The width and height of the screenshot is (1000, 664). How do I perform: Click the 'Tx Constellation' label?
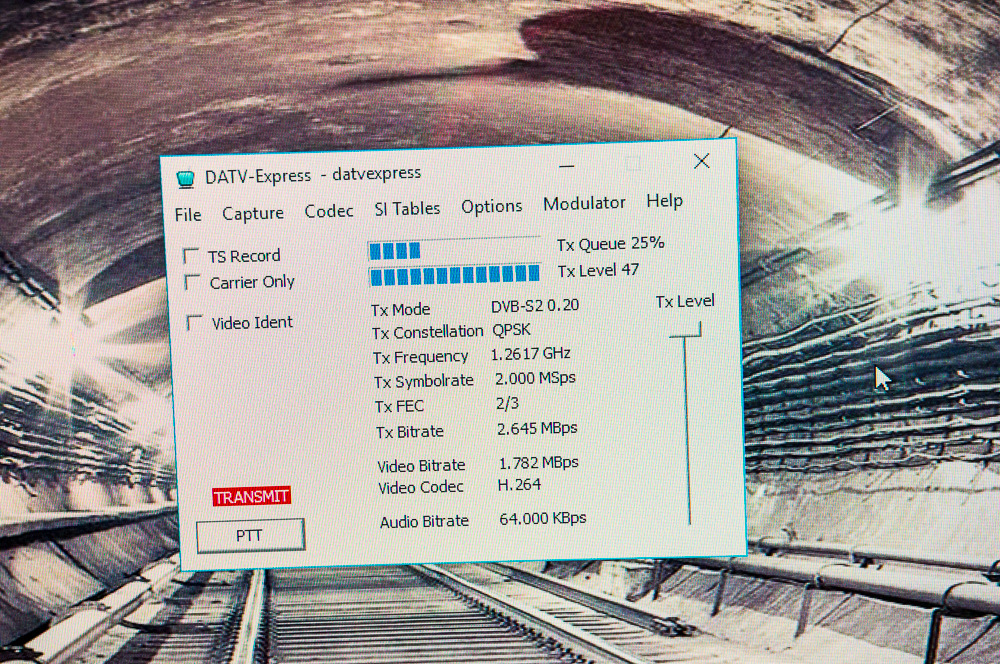[428, 332]
